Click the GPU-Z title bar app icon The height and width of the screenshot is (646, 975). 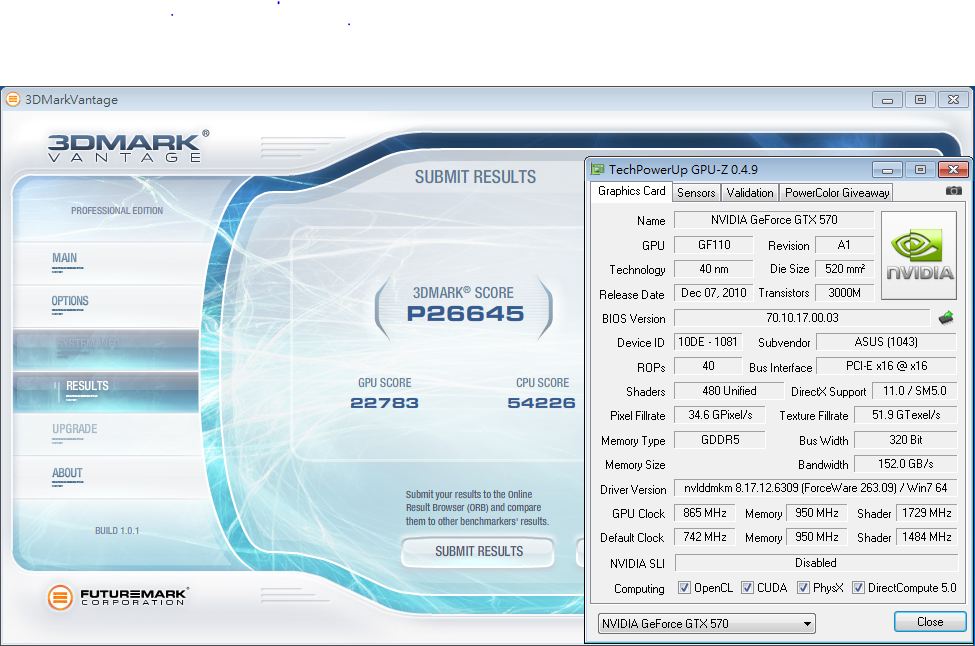[598, 169]
